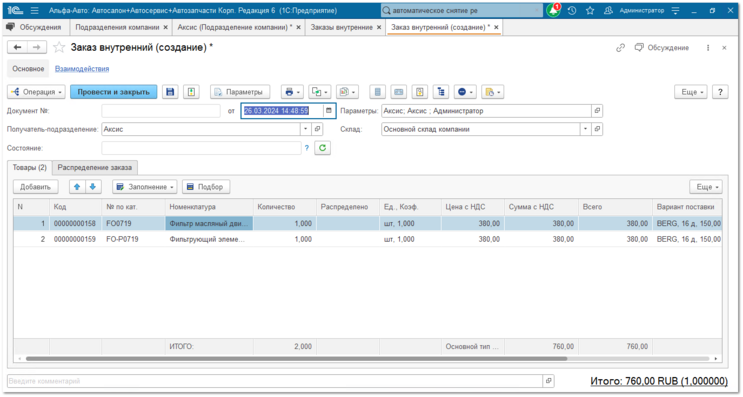Move row up with blue arrow

click(x=77, y=187)
